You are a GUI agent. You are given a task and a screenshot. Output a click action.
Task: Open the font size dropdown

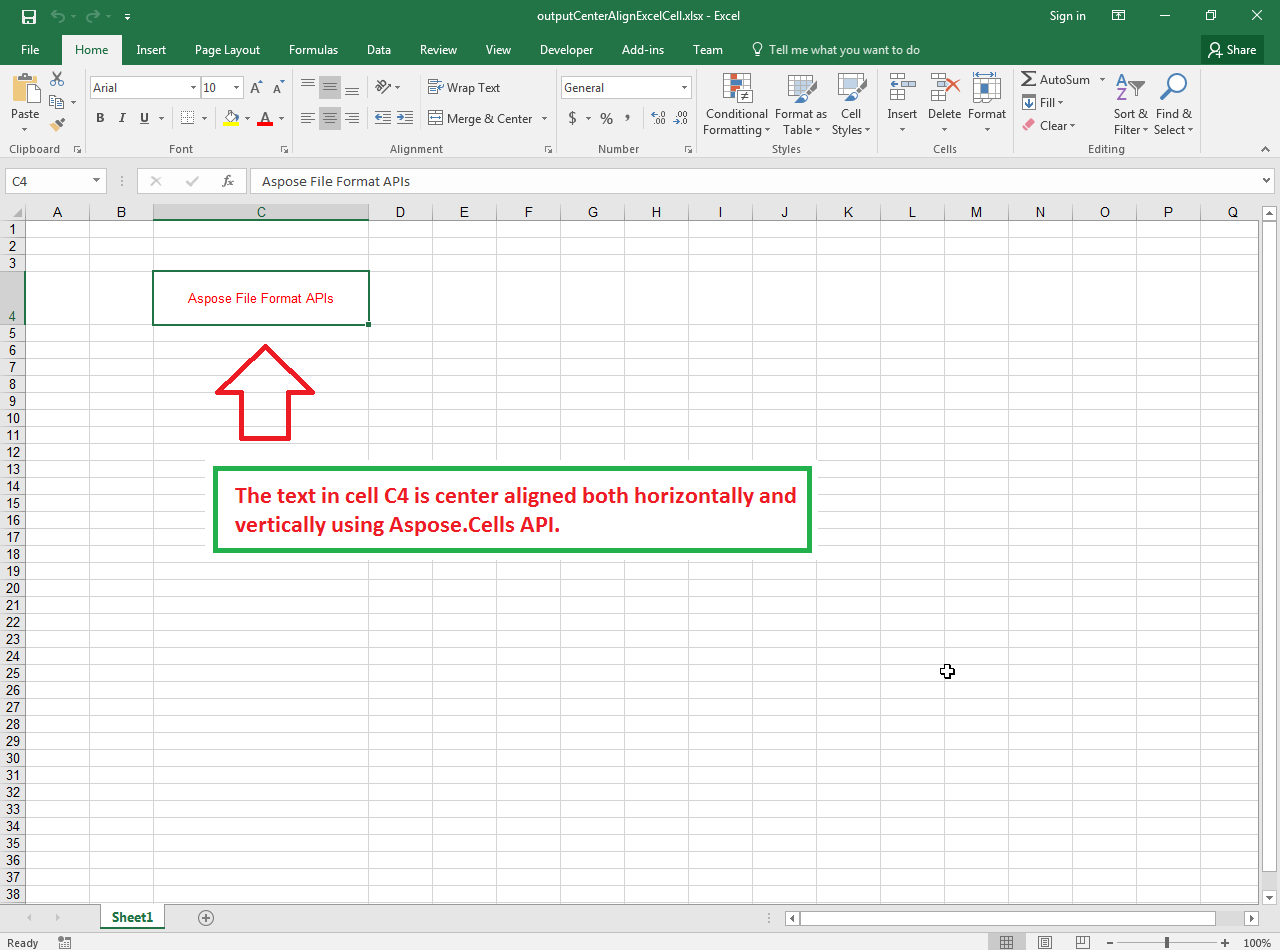click(237, 88)
